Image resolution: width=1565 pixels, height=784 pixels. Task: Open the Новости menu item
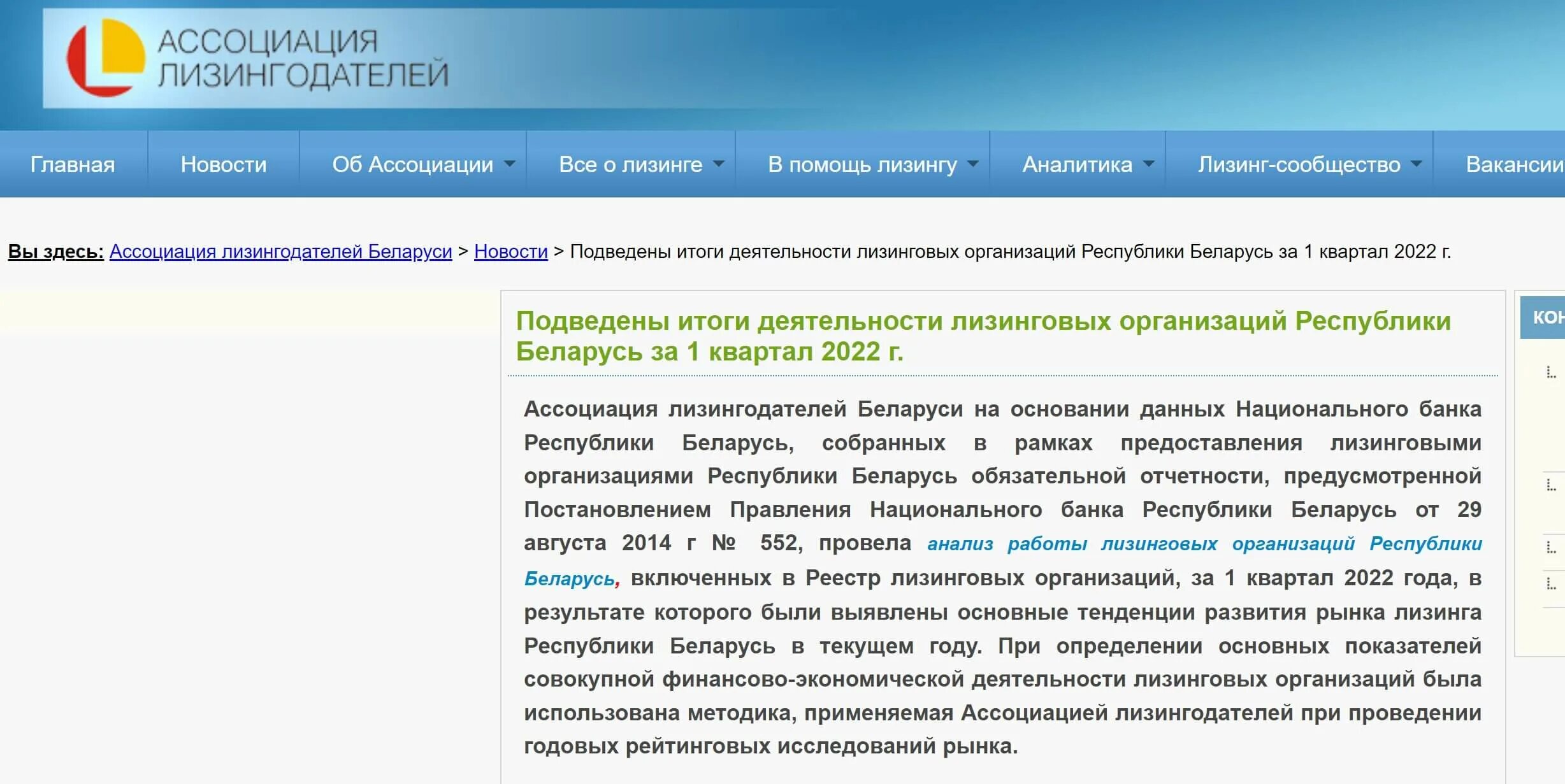(224, 164)
